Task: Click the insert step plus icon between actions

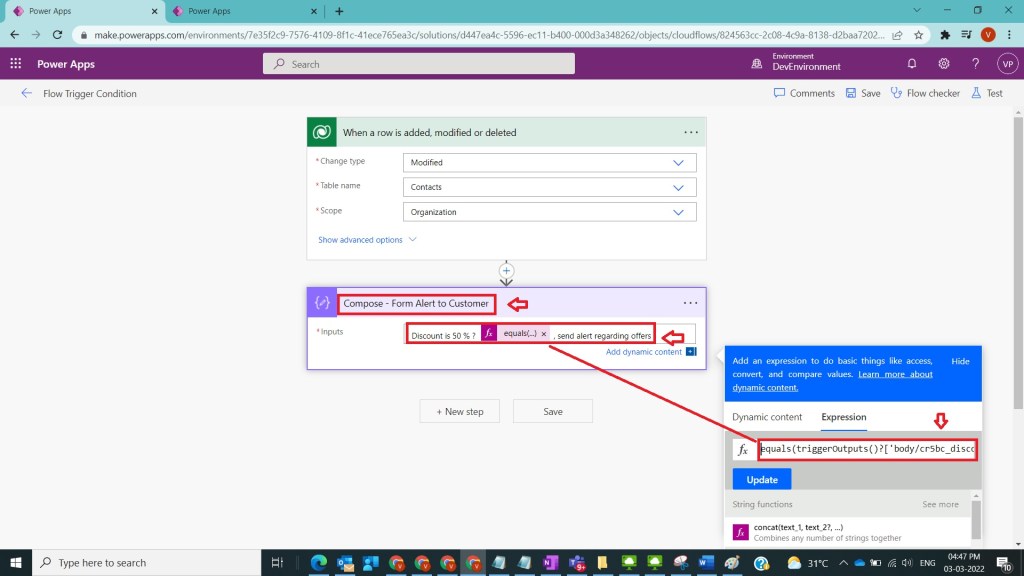Action: [506, 270]
